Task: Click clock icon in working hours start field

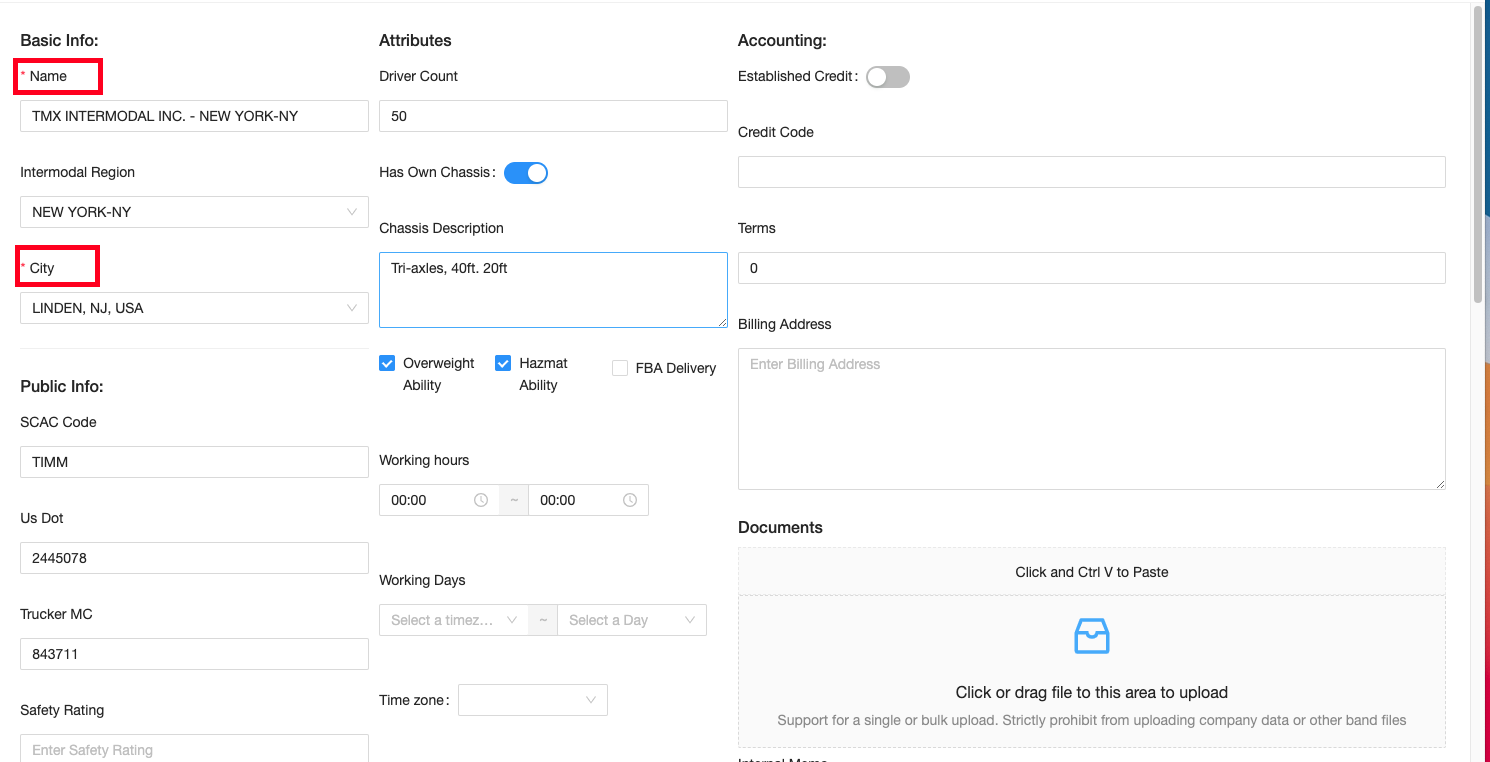Action: [x=481, y=500]
